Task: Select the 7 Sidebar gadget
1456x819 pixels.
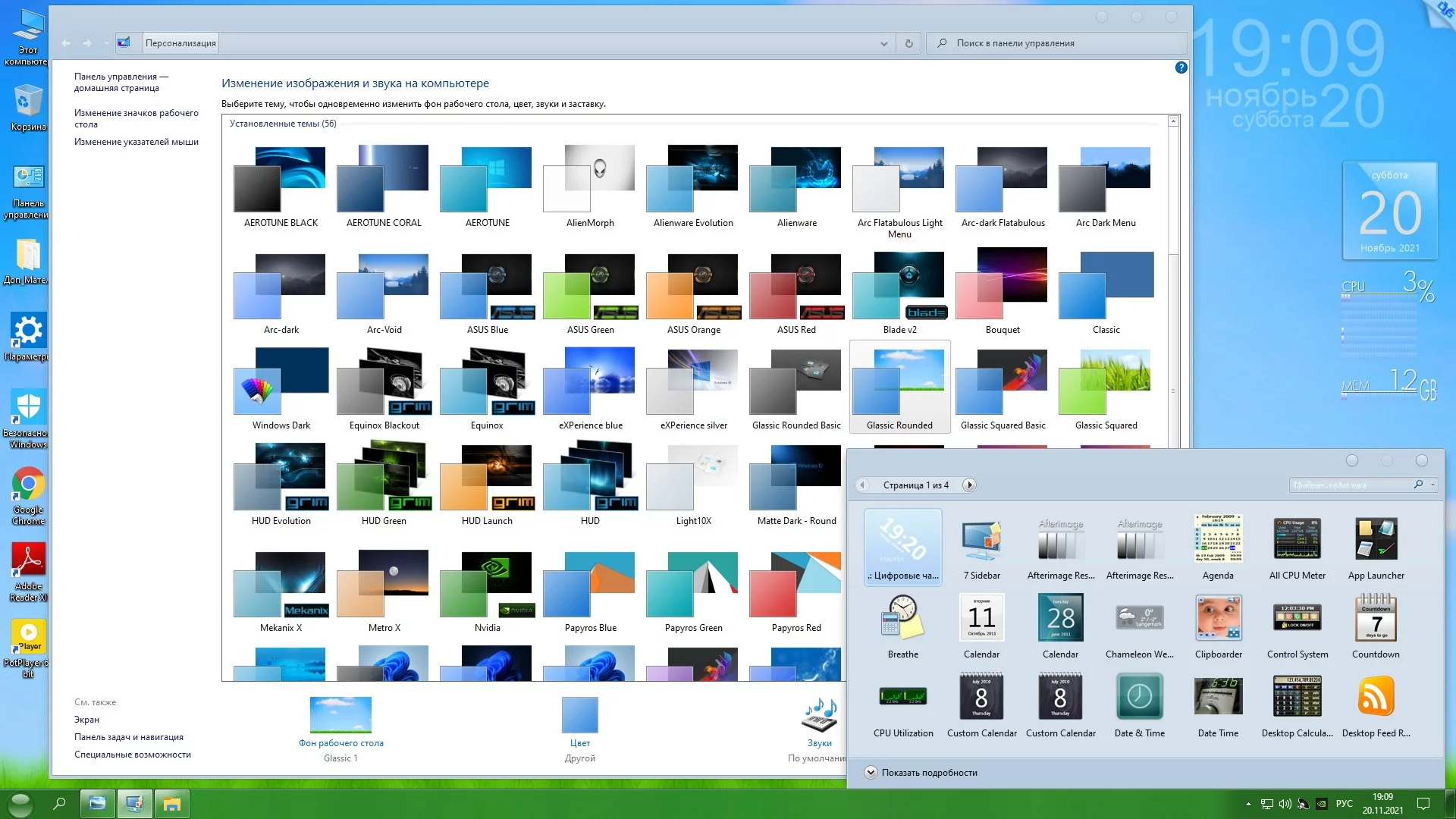Action: coord(981,540)
